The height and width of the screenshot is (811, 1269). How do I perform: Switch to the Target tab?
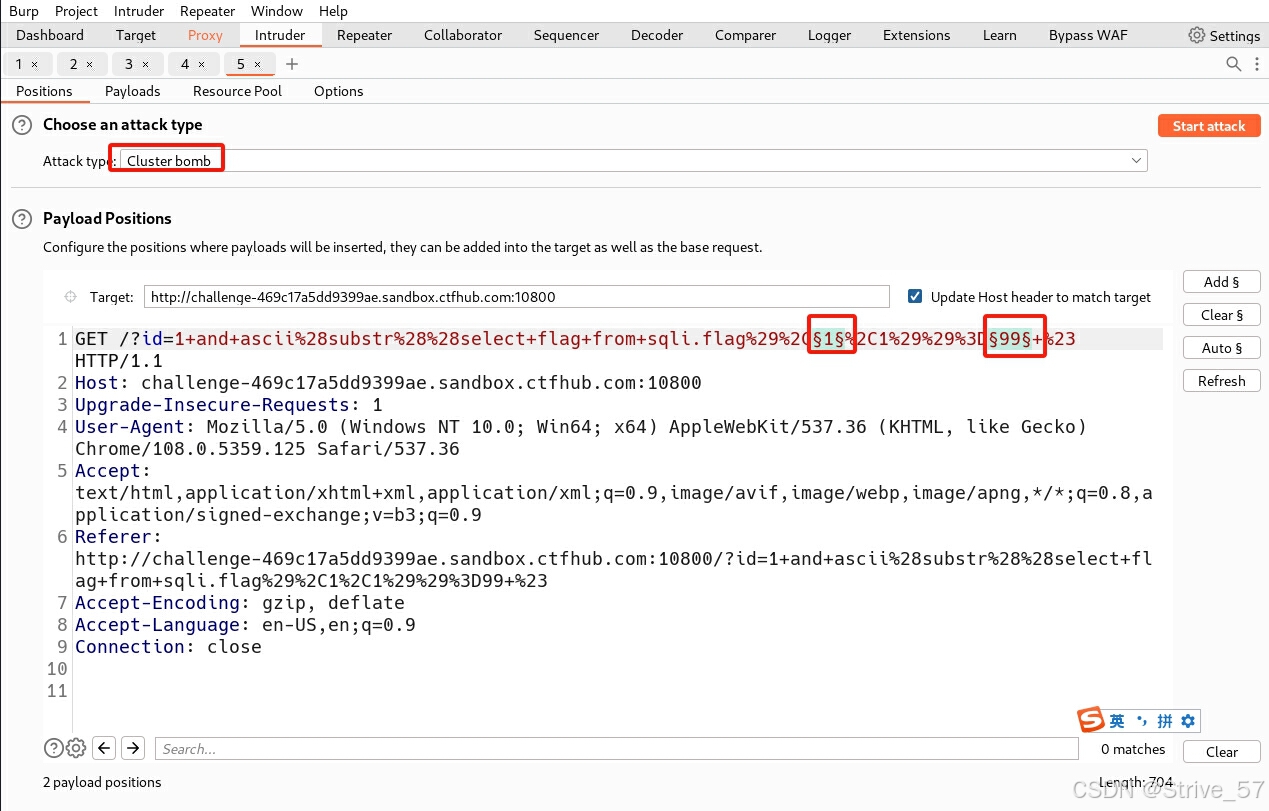[136, 35]
